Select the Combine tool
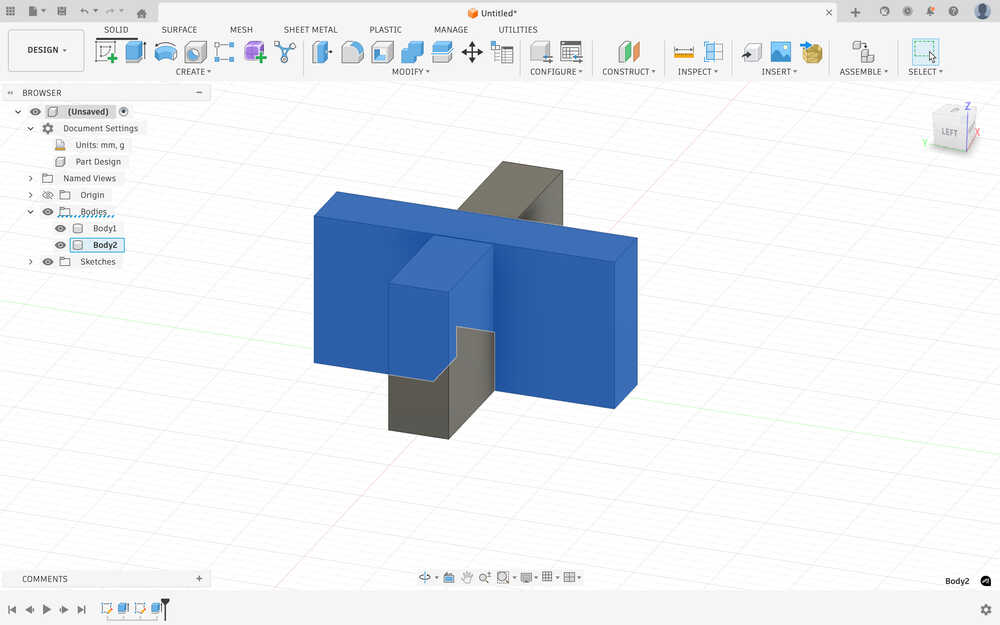The width and height of the screenshot is (1000, 625). pos(412,52)
